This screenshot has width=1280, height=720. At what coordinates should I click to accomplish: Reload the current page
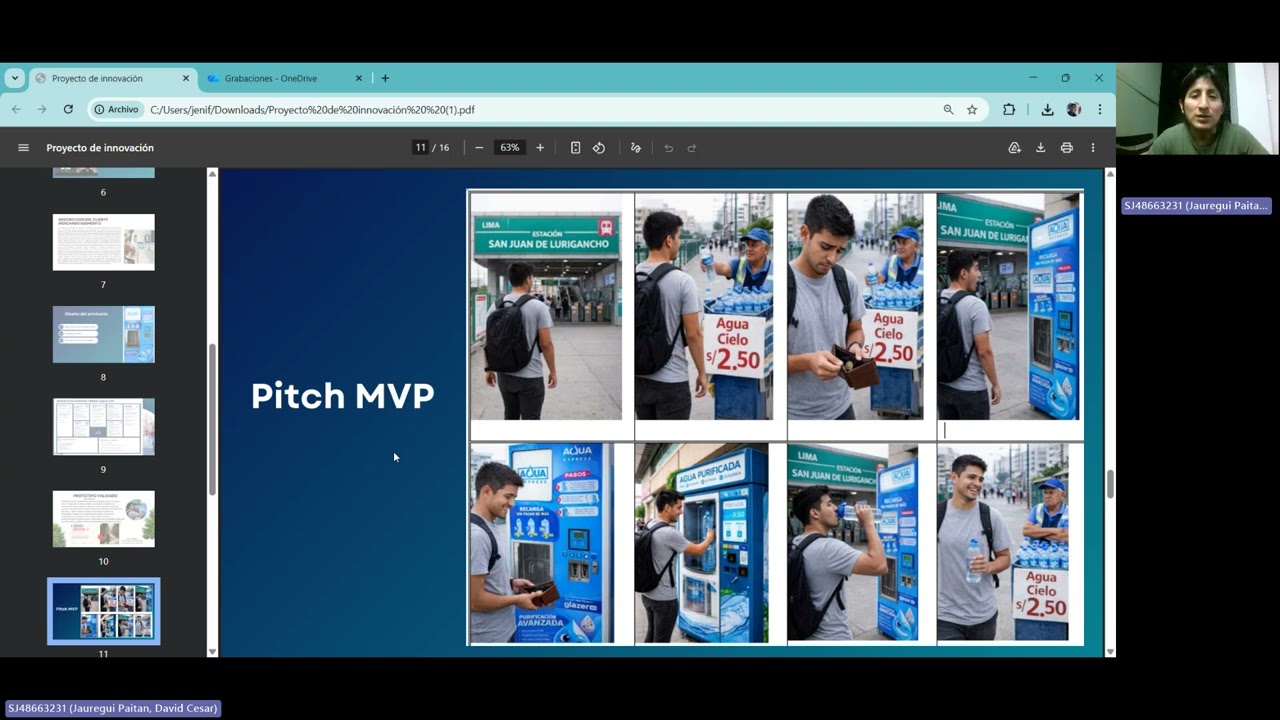point(68,109)
